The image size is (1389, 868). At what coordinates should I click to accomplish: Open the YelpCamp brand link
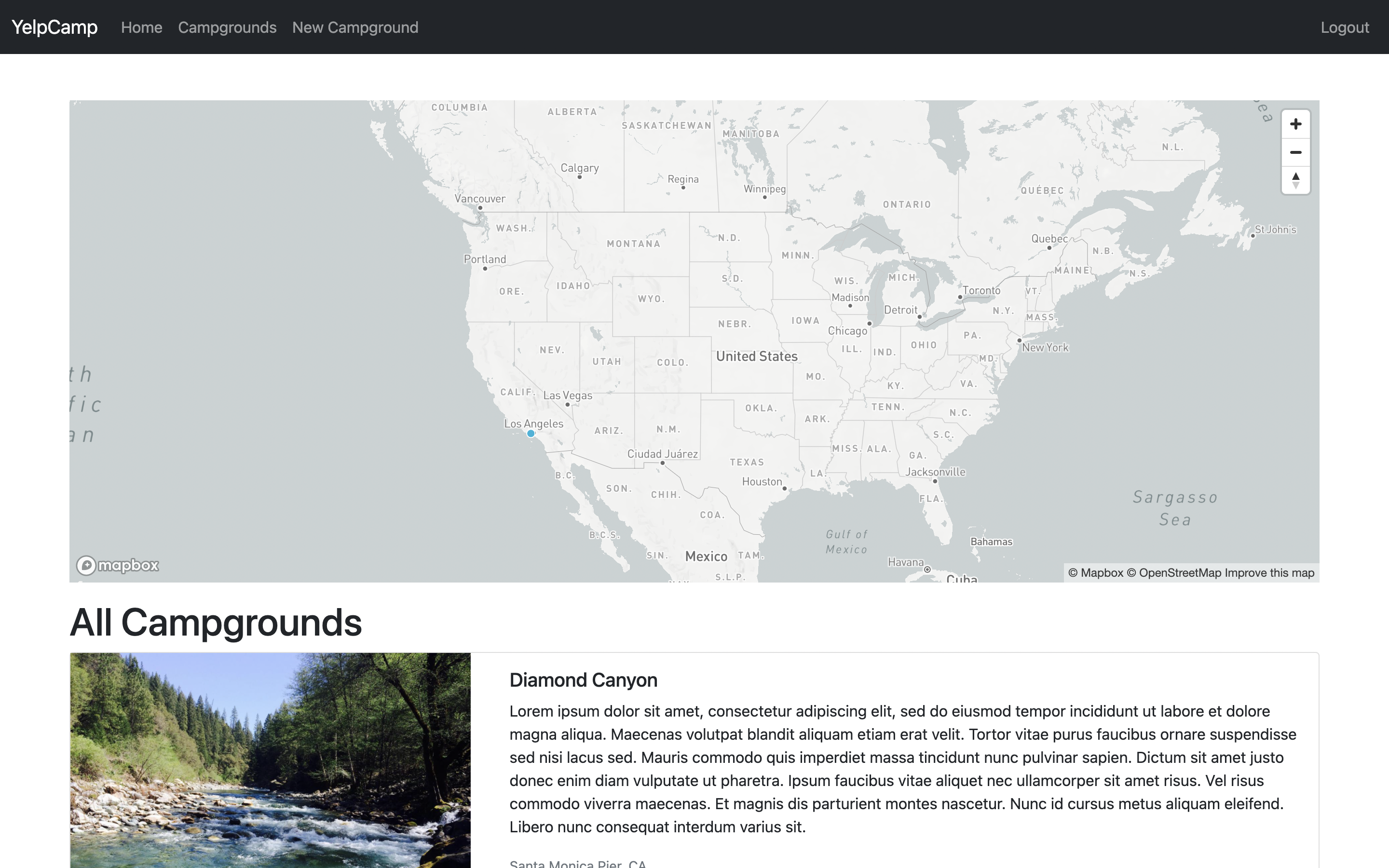(54, 27)
